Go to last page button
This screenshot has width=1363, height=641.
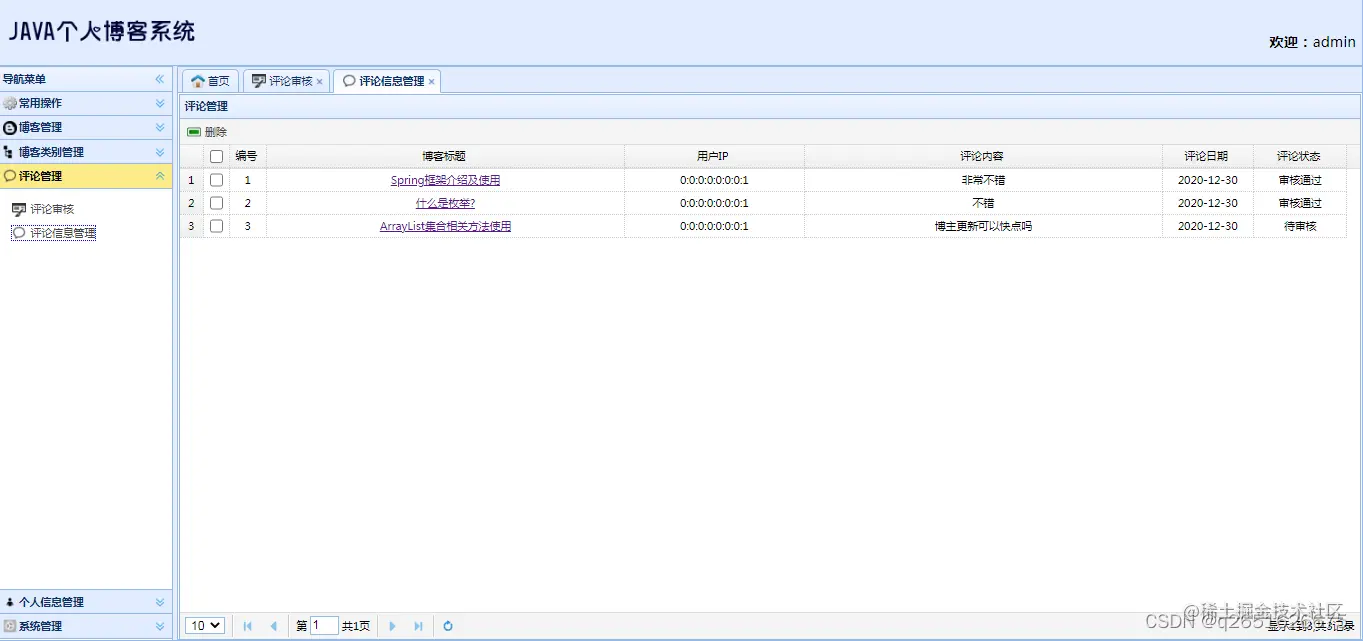click(418, 626)
